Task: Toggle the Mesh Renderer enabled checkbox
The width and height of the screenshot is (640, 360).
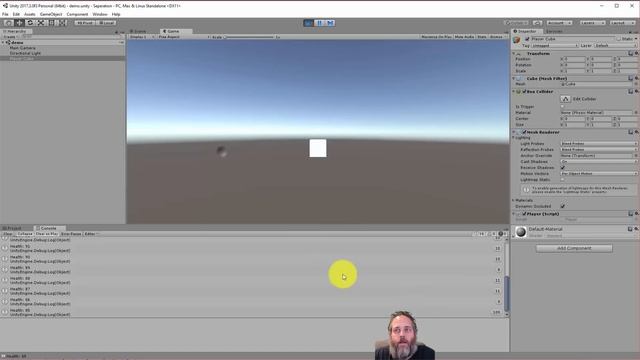Action: (x=524, y=132)
